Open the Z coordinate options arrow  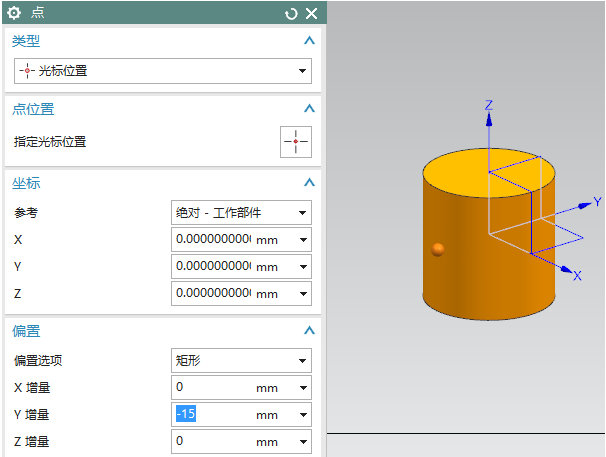coord(303,294)
